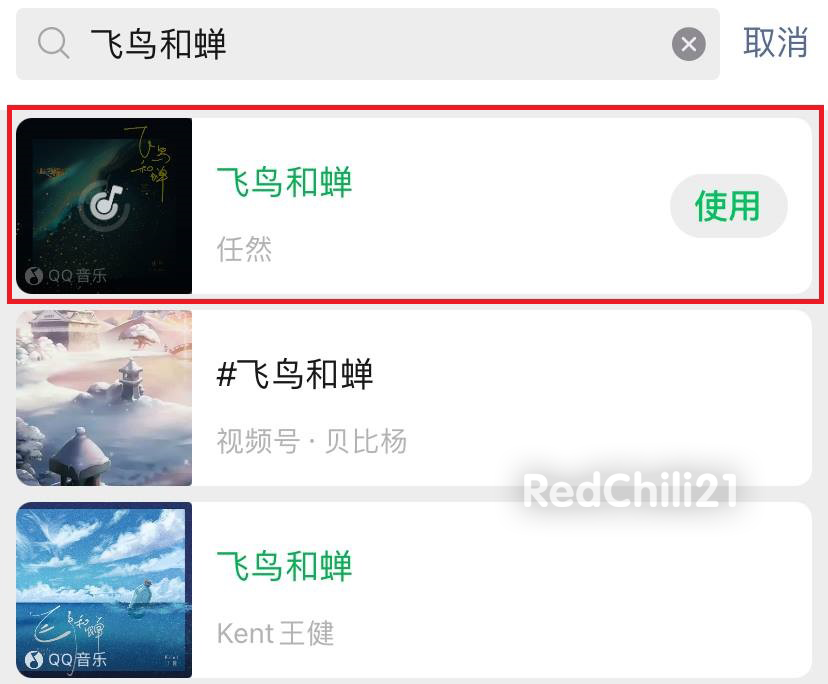Click artist name 任然
Image resolution: width=828 pixels, height=684 pixels.
point(244,249)
